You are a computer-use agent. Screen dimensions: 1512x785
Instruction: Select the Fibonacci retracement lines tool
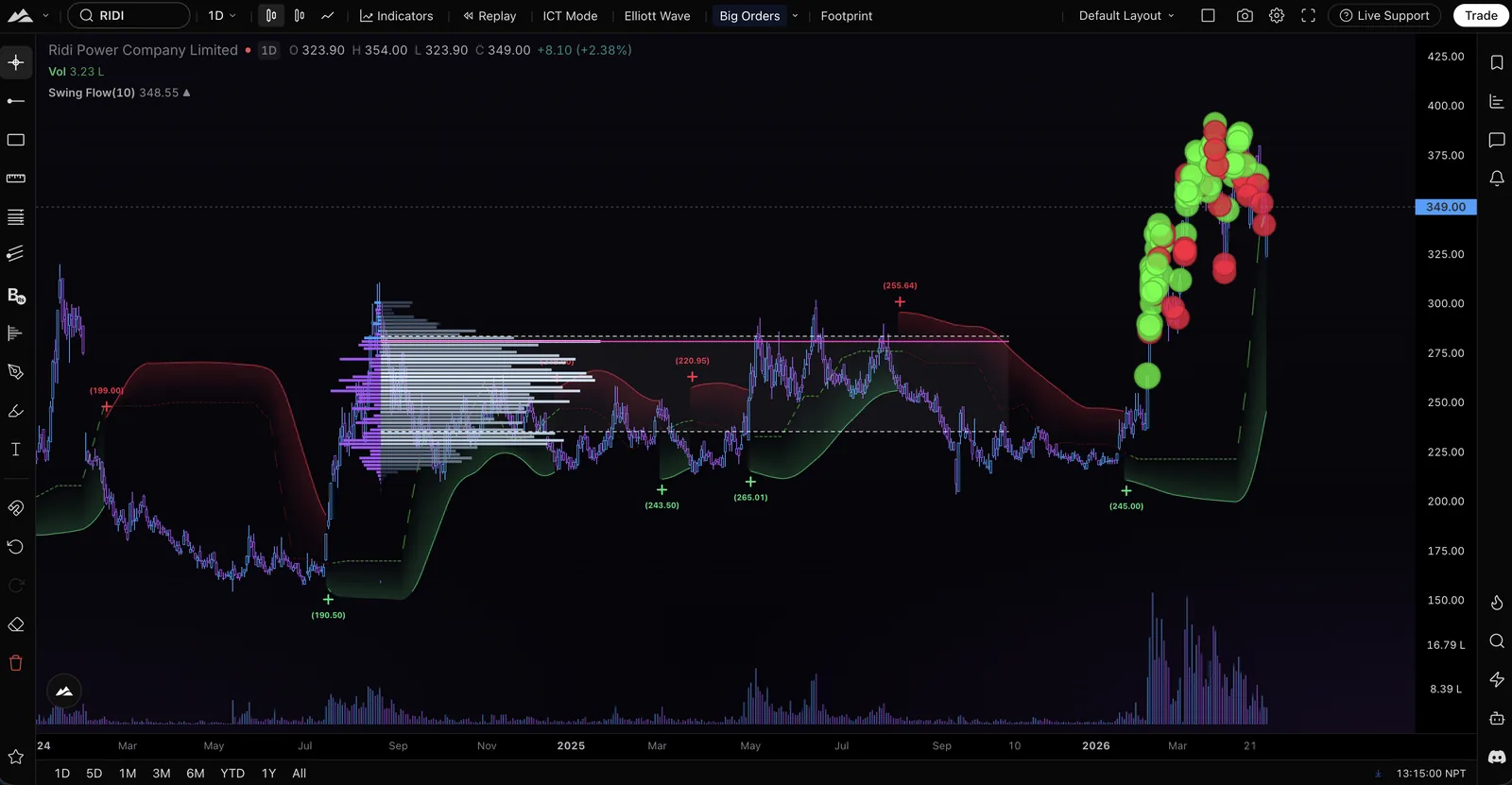16,217
